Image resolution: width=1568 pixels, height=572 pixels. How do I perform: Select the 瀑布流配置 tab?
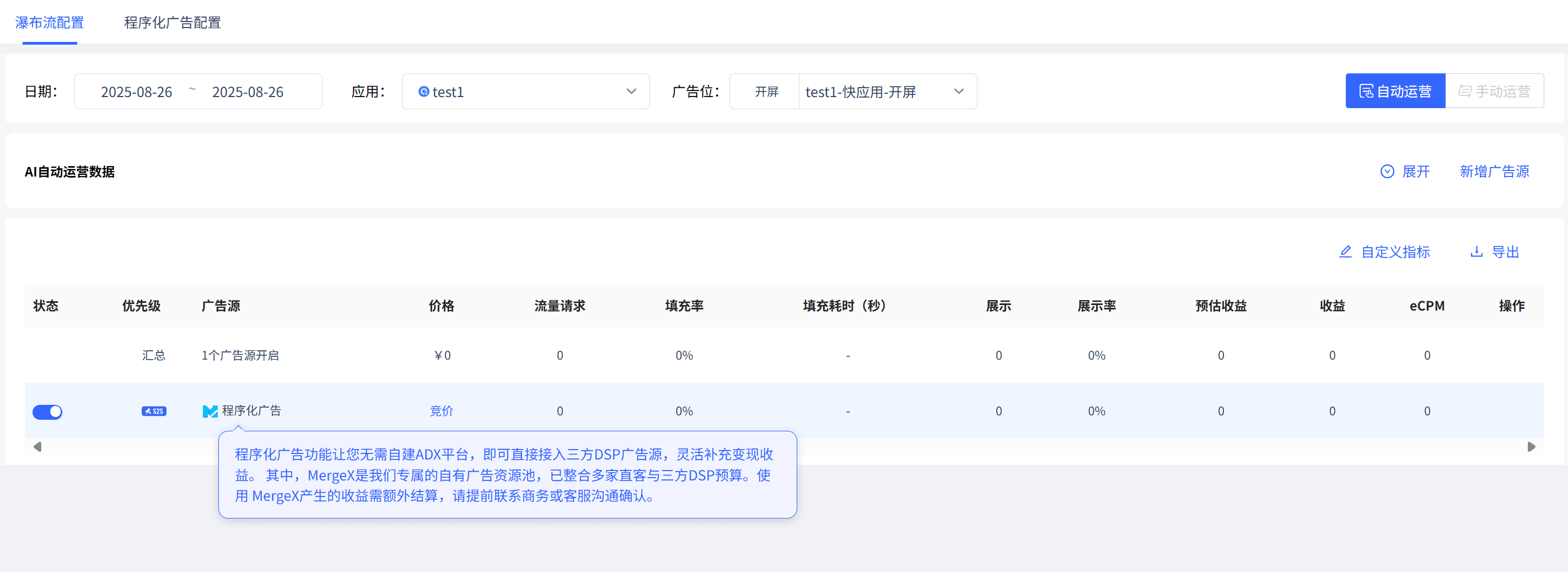[x=49, y=23]
